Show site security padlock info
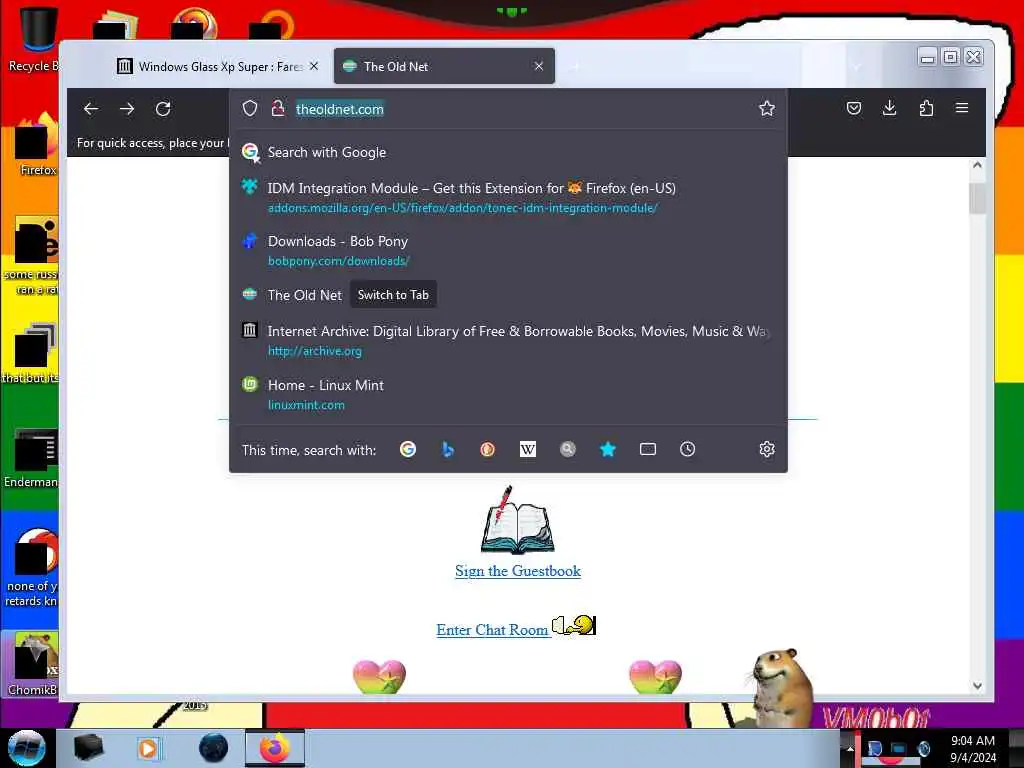1024x768 pixels. pyautogui.click(x=278, y=108)
